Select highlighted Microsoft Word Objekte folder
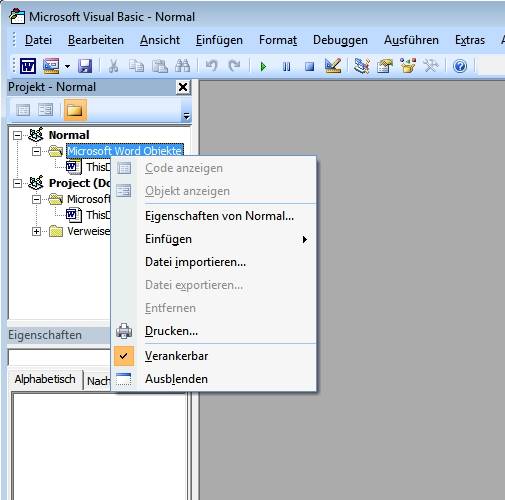This screenshot has width=505, height=500. 125,151
